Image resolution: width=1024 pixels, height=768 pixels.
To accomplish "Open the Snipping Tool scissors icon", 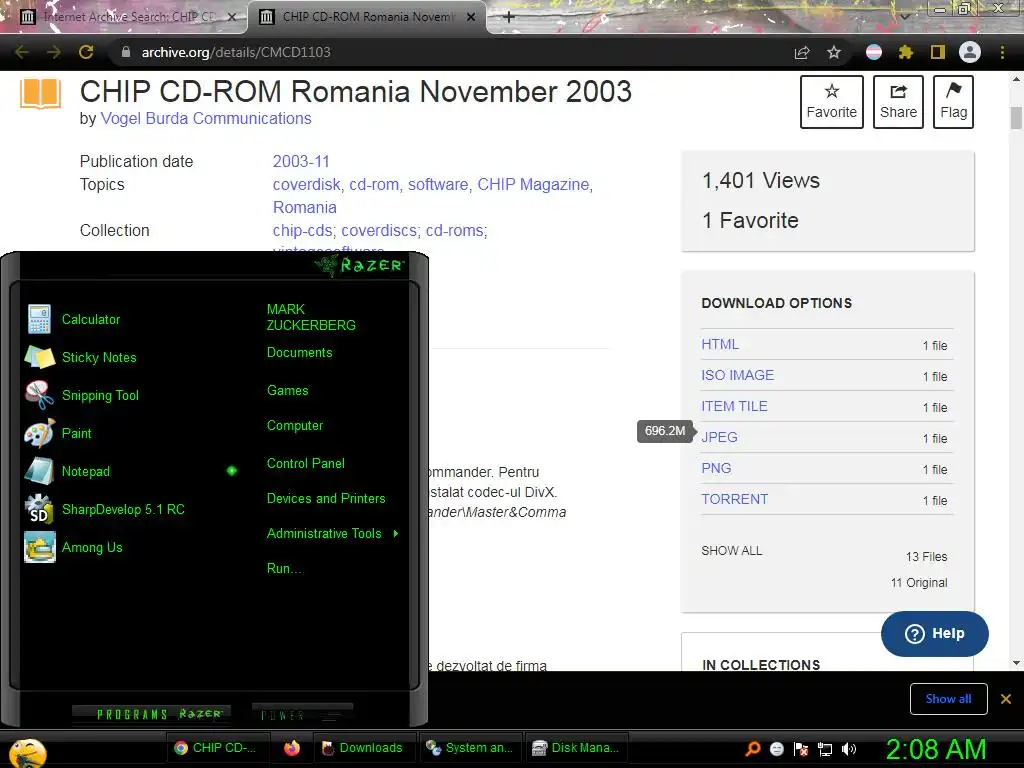I will coord(39,395).
